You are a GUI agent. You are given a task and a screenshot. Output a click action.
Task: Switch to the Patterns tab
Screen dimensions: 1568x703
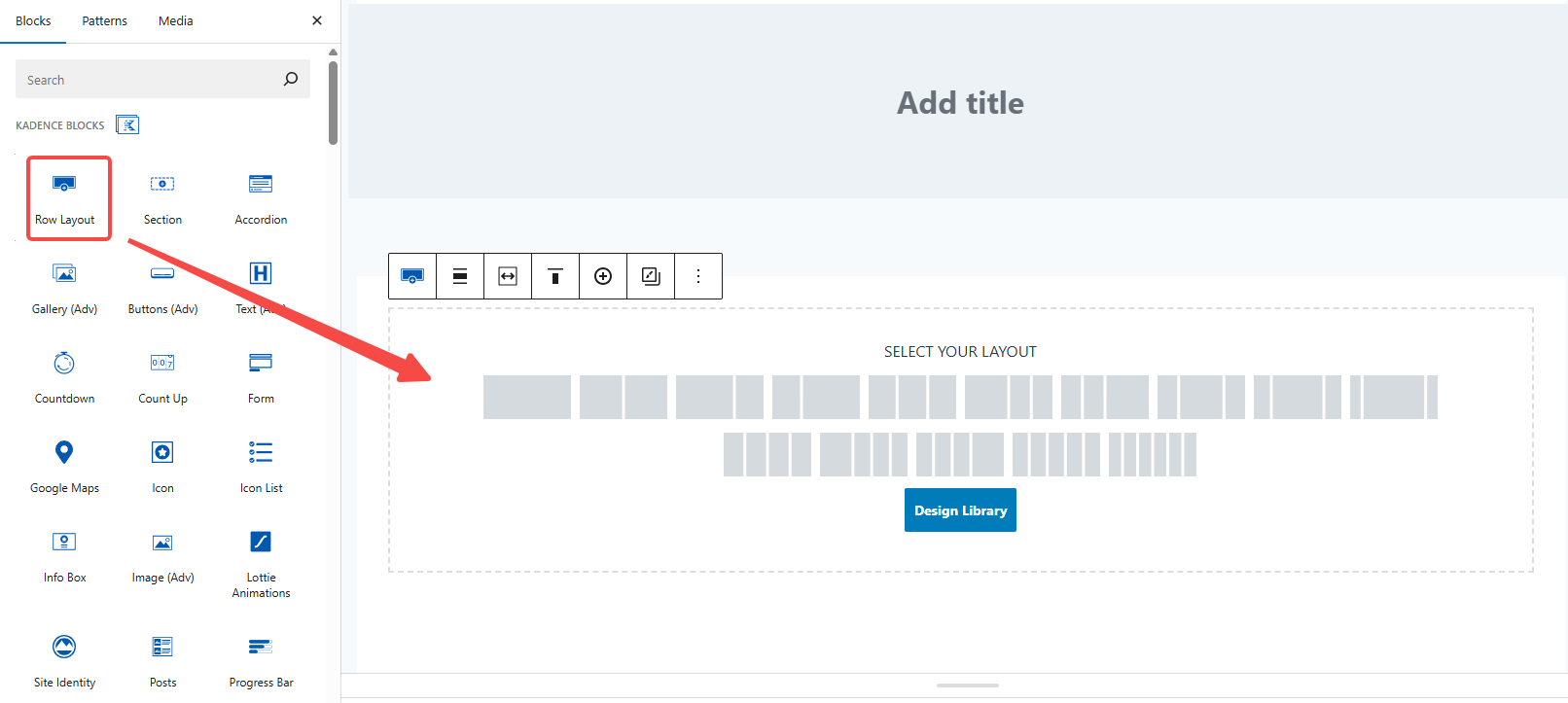pyautogui.click(x=104, y=20)
